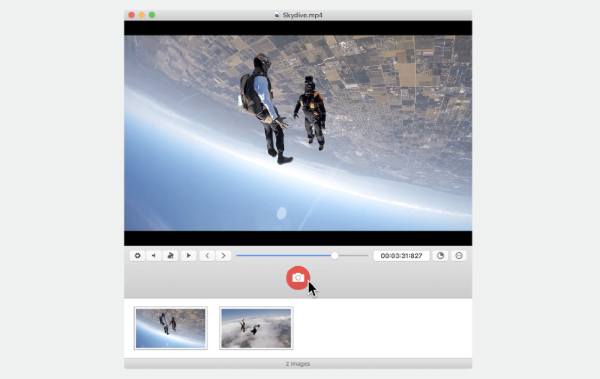Viewport: 600px width, 379px height.
Task: Select the first captured skydivers thumbnail
Action: click(x=171, y=328)
